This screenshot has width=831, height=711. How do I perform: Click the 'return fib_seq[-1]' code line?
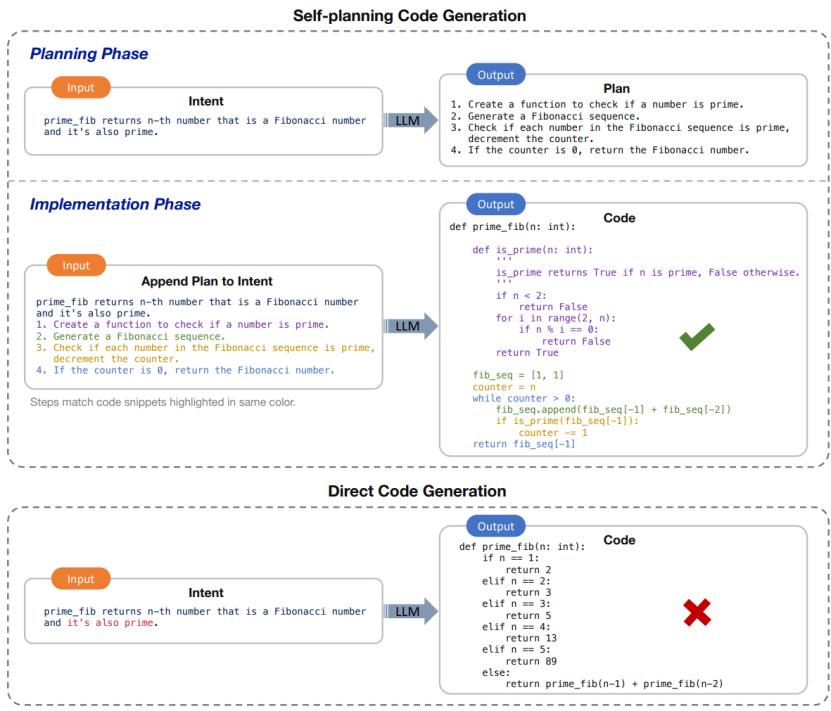pyautogui.click(x=524, y=444)
